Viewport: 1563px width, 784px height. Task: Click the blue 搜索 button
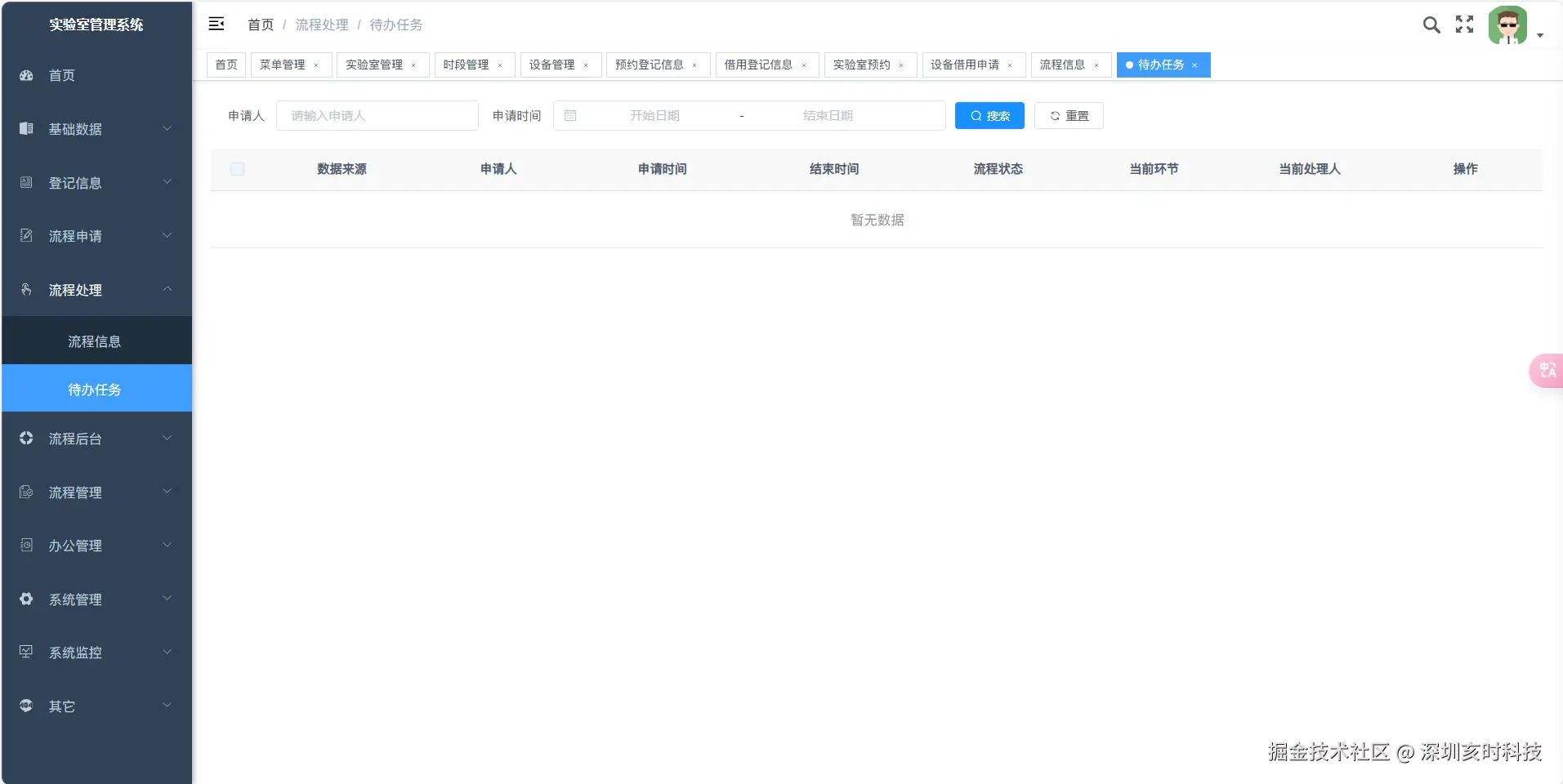pos(989,116)
